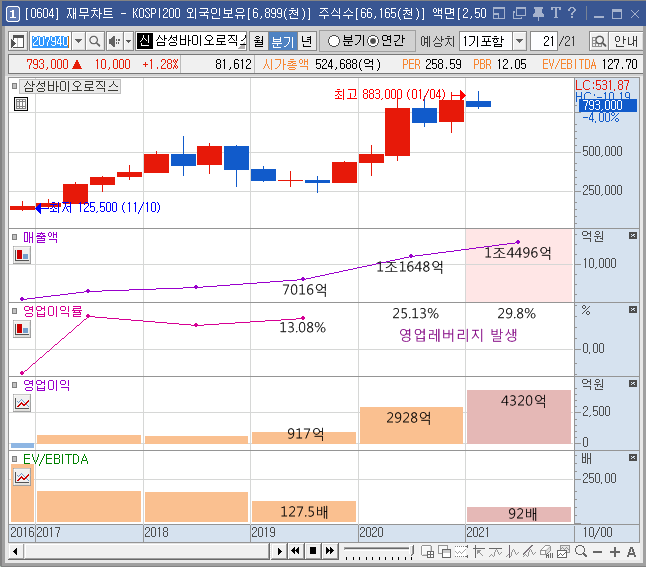This screenshot has width=646, height=567.
Task: Click the add-chart-panel icon in bottom toolbar
Action: 427,552
